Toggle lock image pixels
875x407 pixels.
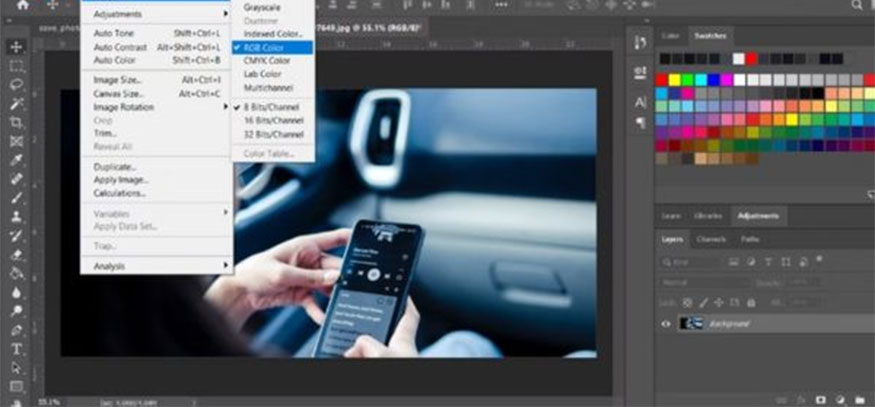coord(704,303)
